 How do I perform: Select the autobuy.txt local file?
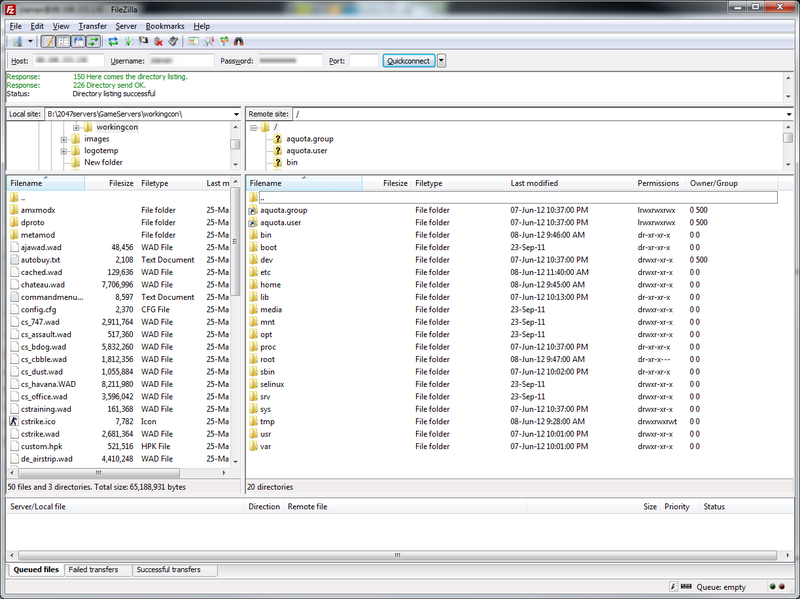click(x=40, y=260)
